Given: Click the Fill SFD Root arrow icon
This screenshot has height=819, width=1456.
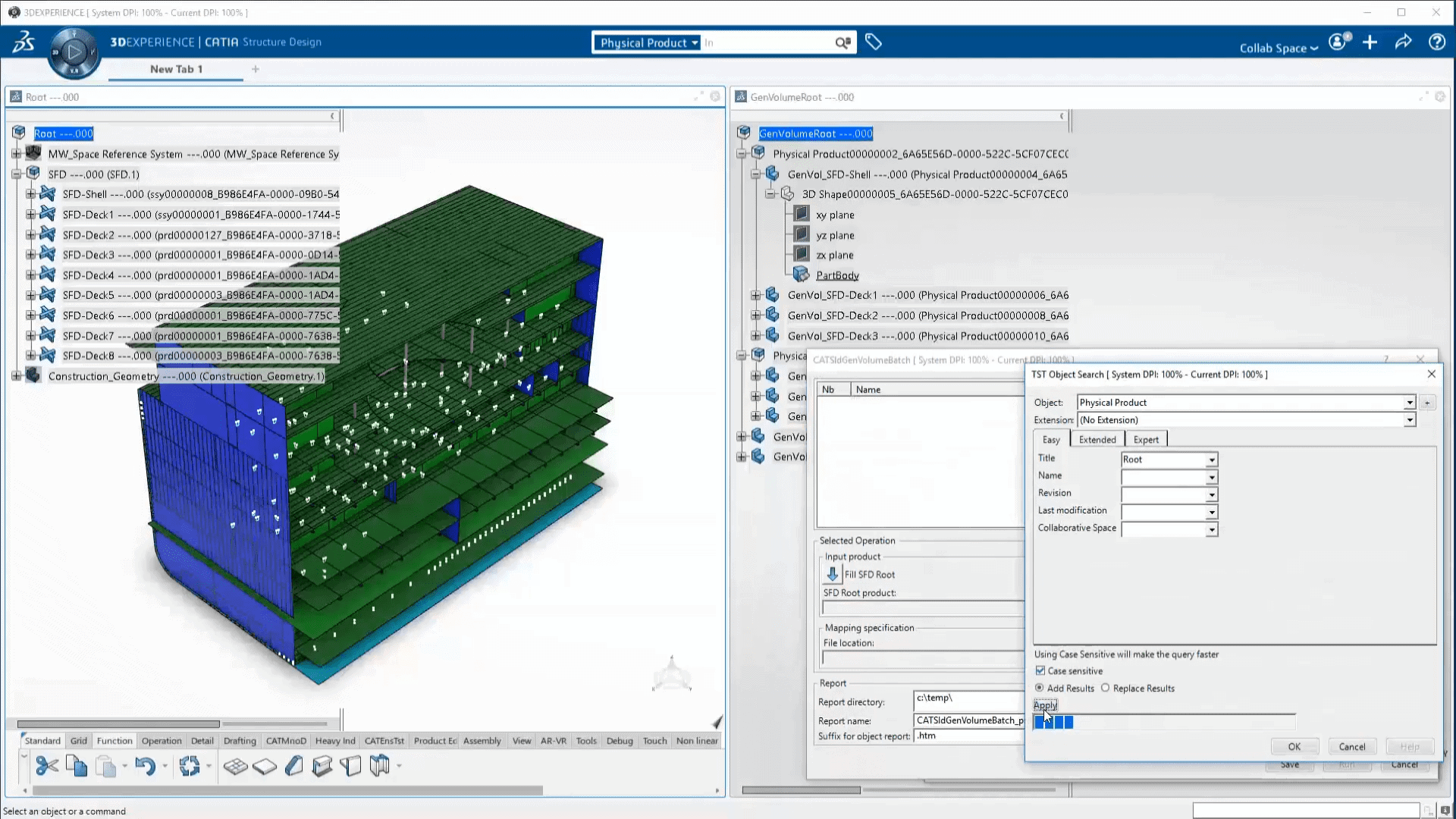Looking at the screenshot, I should [833, 574].
